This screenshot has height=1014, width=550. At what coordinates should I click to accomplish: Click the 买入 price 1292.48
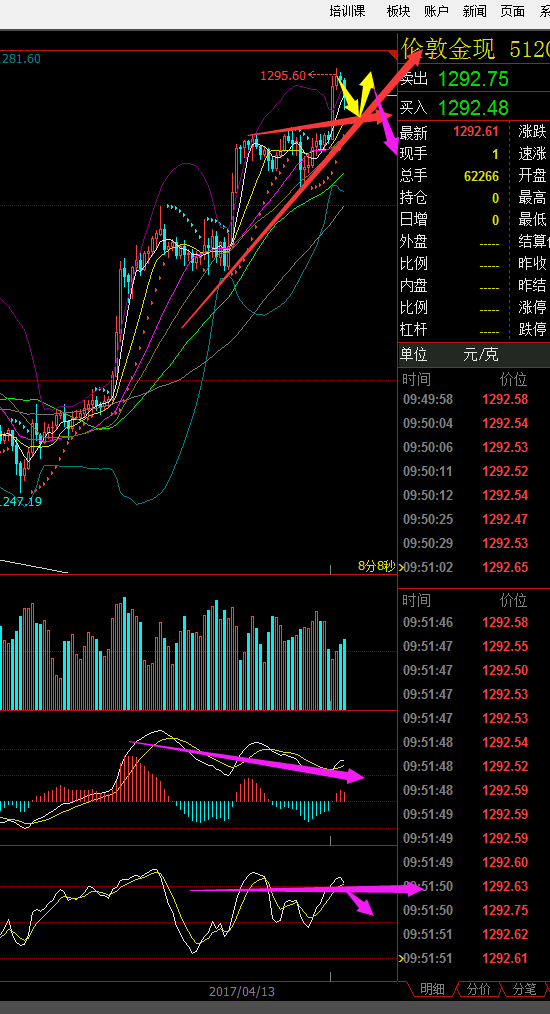click(x=473, y=107)
